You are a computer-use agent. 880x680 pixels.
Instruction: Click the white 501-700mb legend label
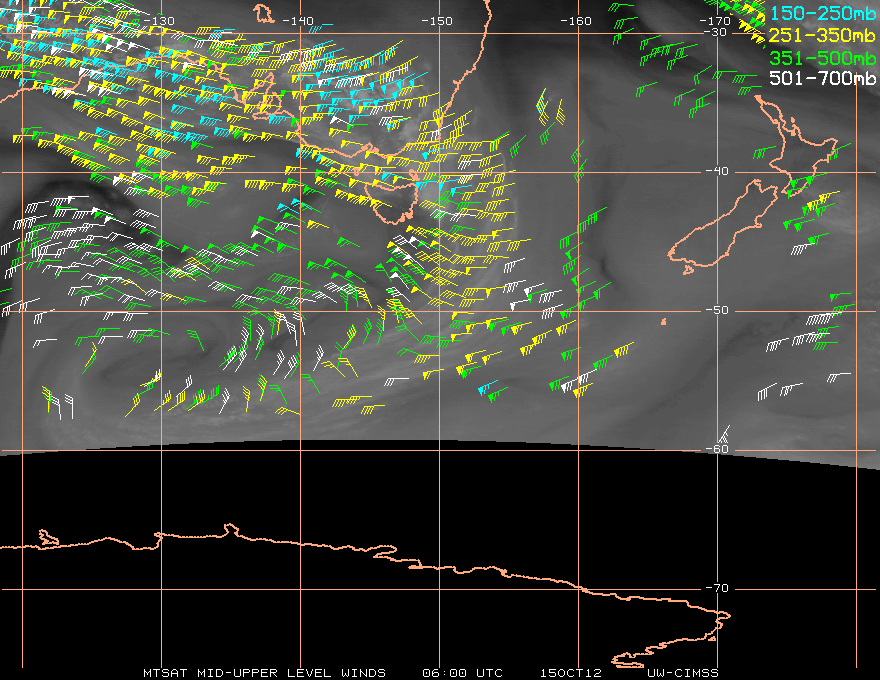(x=822, y=78)
